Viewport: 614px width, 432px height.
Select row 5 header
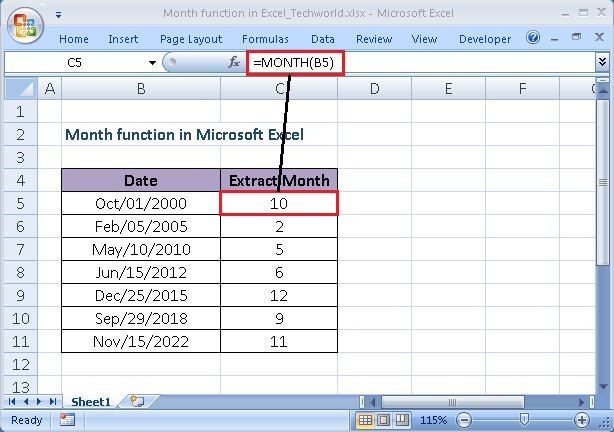coord(21,203)
